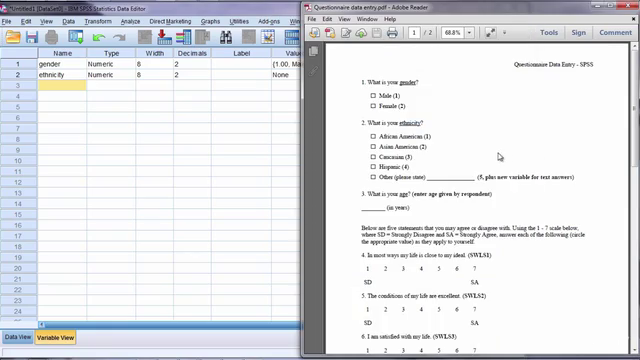
Task: Open the Window menu in Adobe Reader
Action: tap(367, 19)
